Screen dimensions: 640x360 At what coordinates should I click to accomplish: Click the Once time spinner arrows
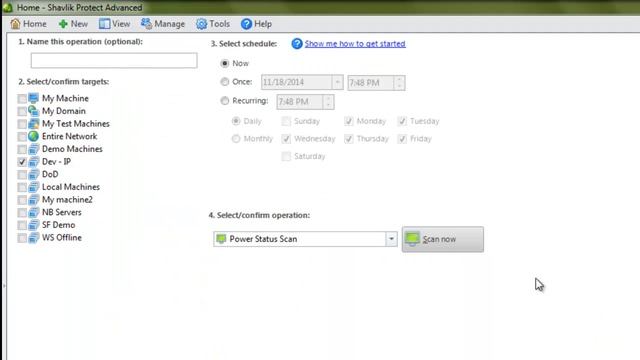pos(399,83)
